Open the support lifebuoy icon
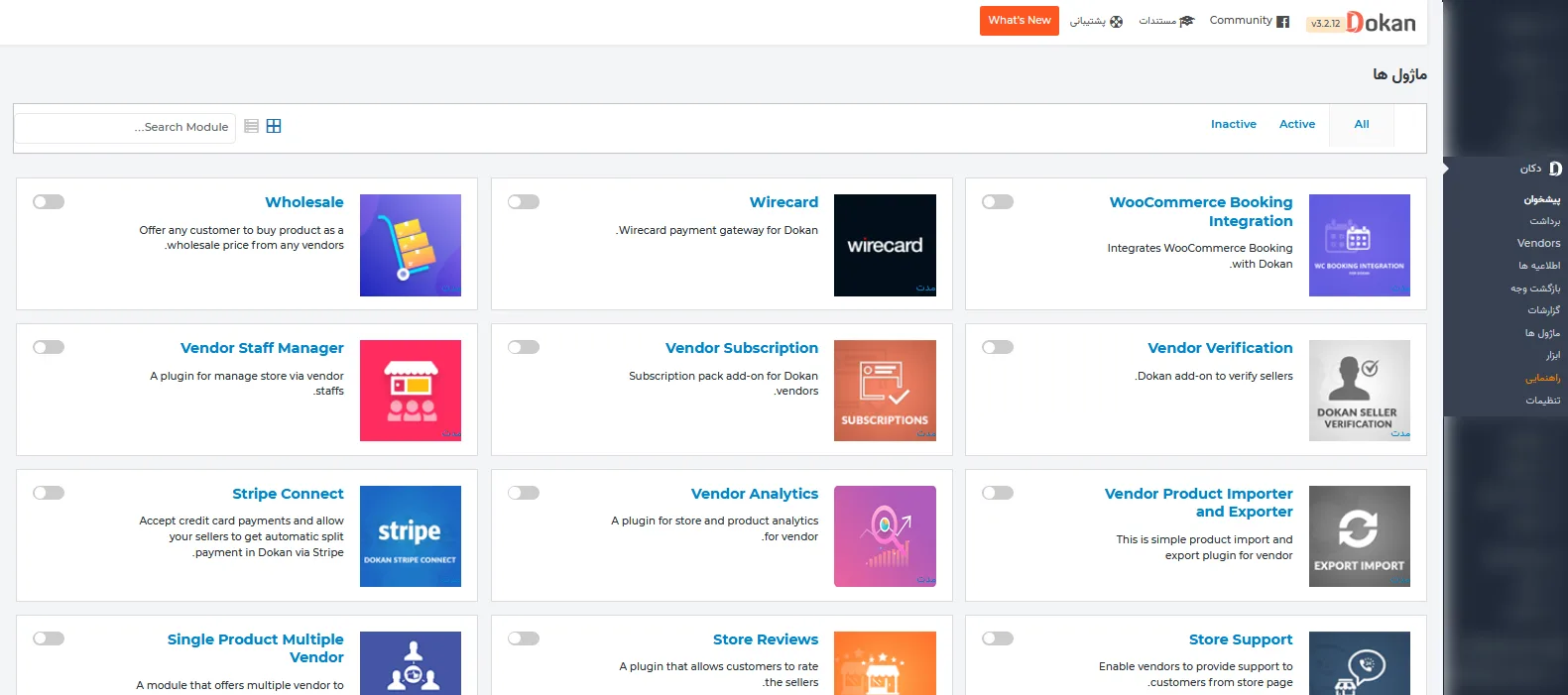This screenshot has height=695, width=1568. (1116, 21)
